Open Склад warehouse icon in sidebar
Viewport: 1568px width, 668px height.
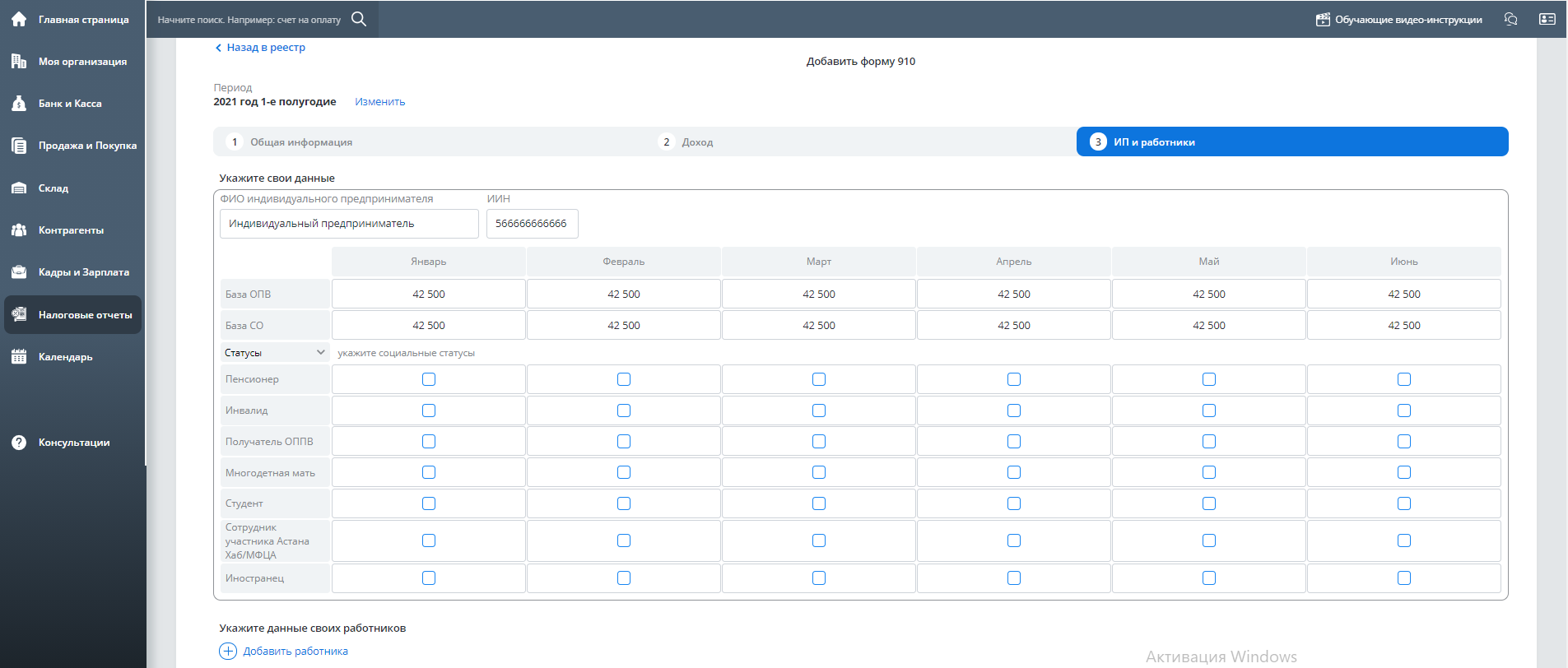(x=19, y=188)
